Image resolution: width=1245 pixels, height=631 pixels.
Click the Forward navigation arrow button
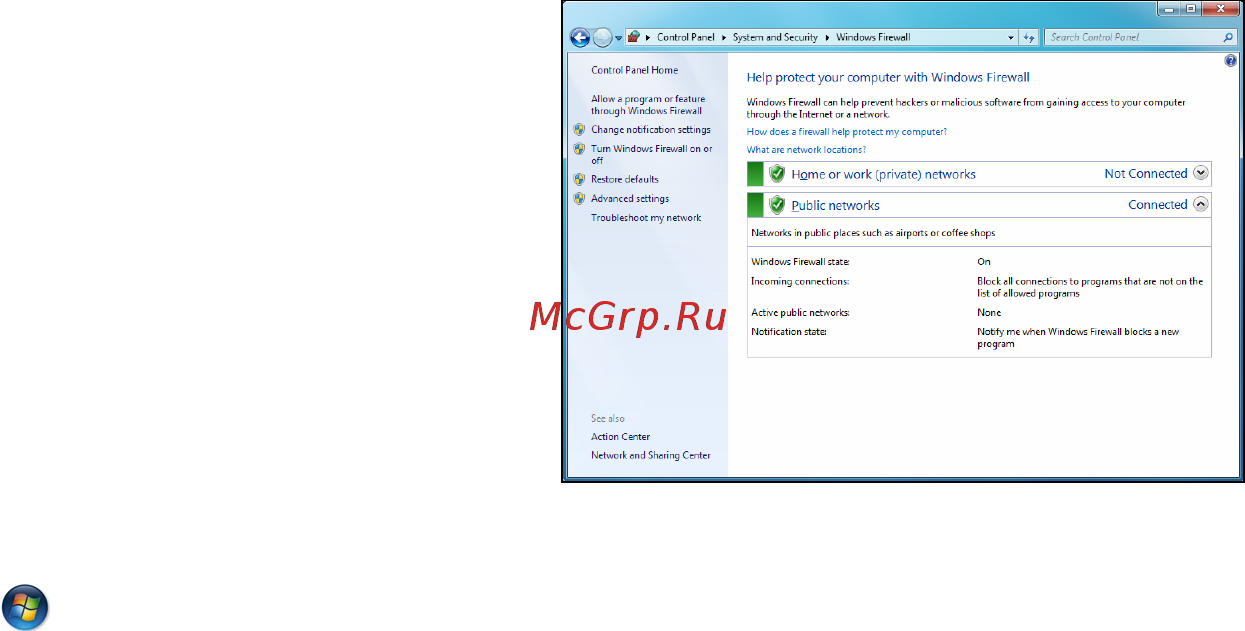coord(602,38)
